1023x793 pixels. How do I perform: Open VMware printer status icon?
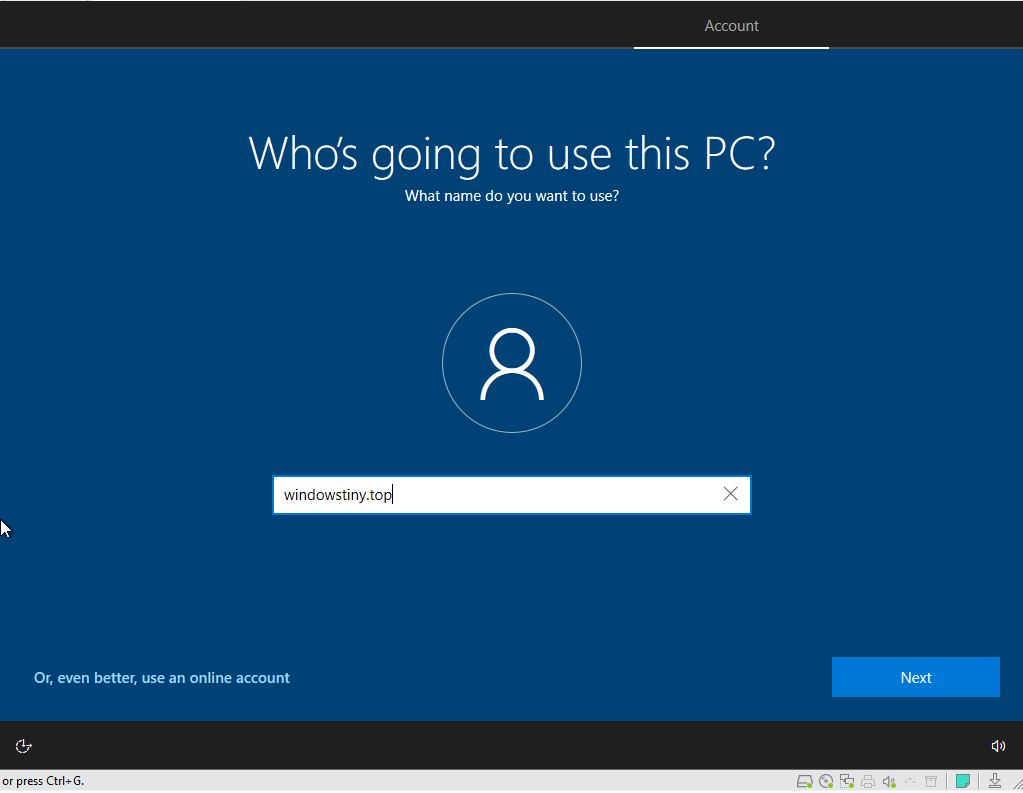pos(868,781)
